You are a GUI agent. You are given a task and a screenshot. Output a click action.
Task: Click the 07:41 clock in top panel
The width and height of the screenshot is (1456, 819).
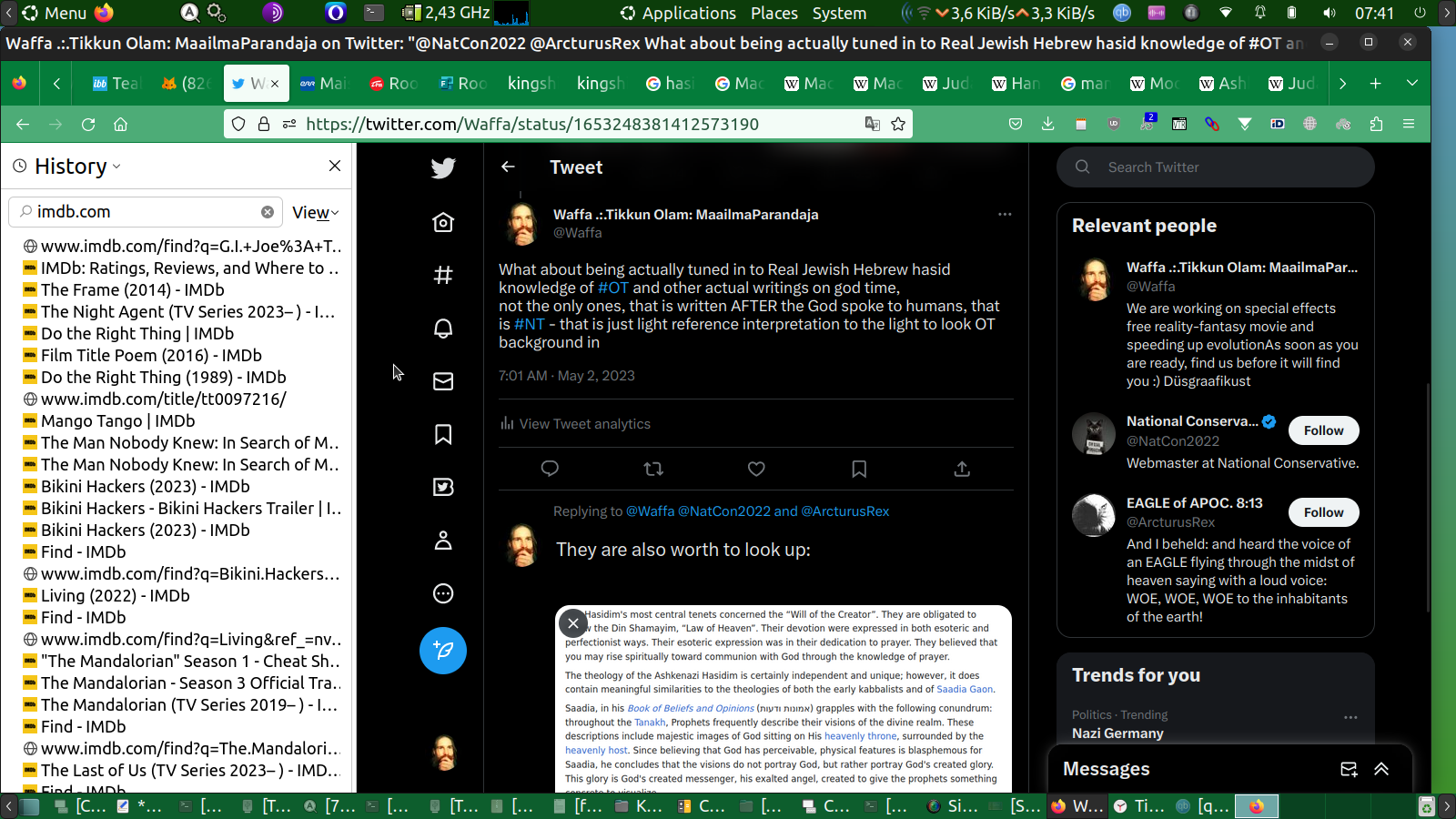1374,13
